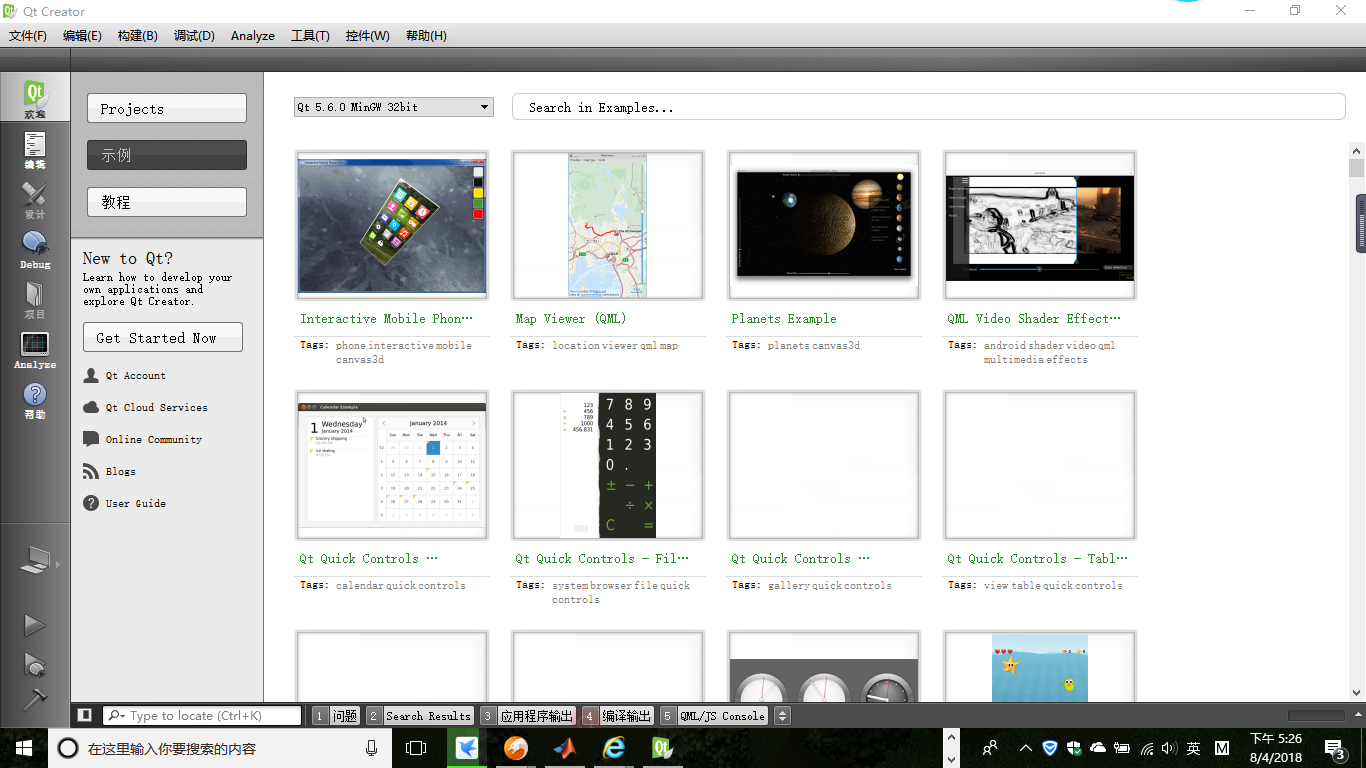
Task: Click the Get Started Now button
Action: click(162, 338)
